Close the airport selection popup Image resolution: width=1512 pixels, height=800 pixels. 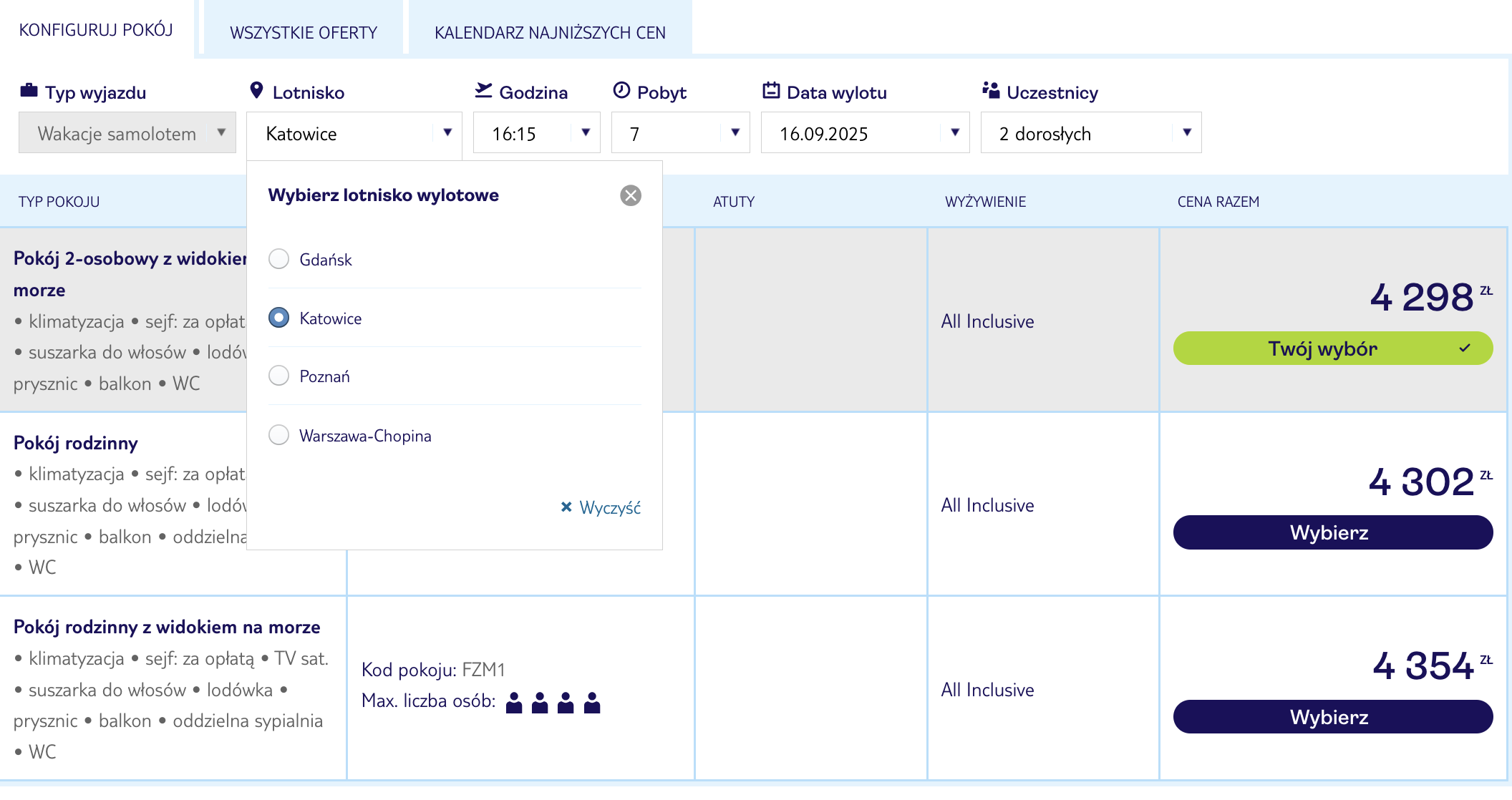click(631, 195)
